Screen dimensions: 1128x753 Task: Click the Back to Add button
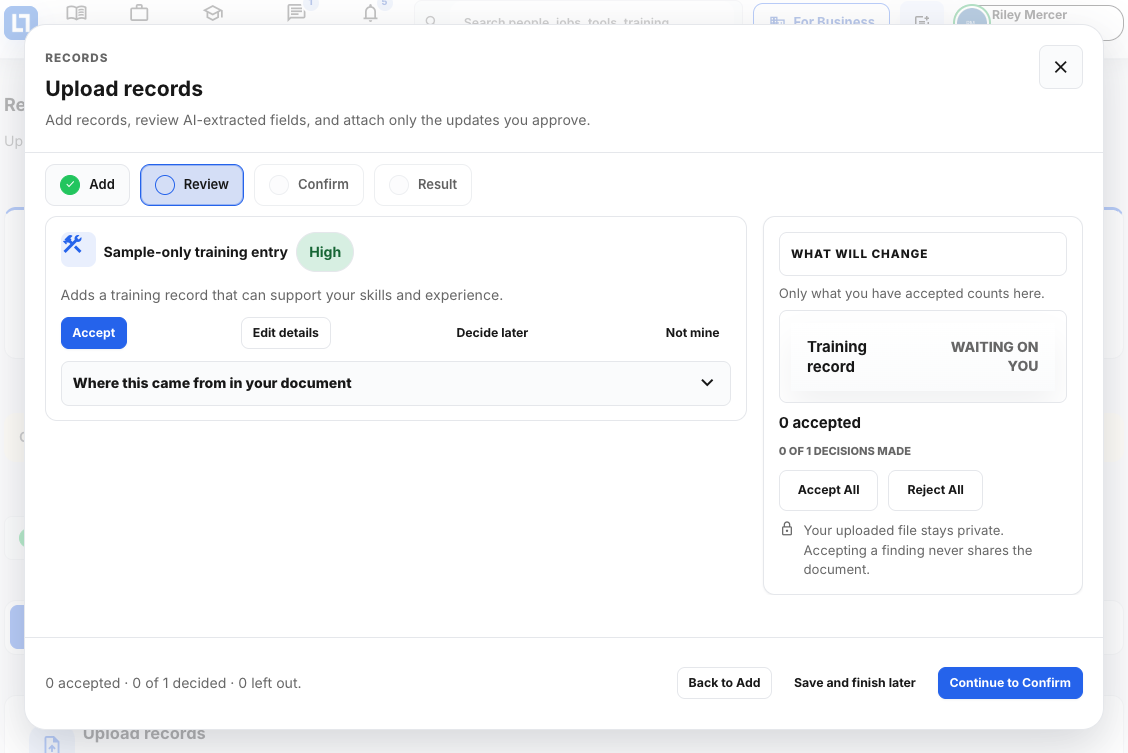pyautogui.click(x=724, y=683)
